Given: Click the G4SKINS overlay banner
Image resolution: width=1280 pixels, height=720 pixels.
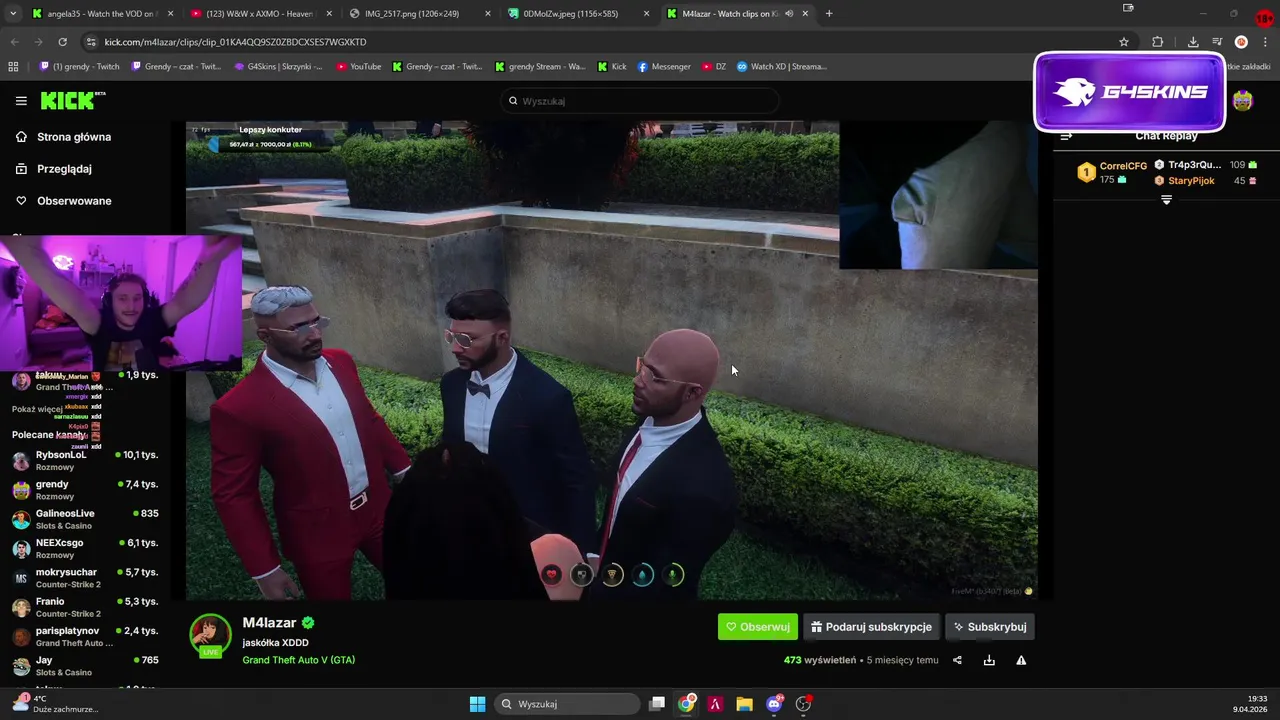Looking at the screenshot, I should tap(1130, 92).
